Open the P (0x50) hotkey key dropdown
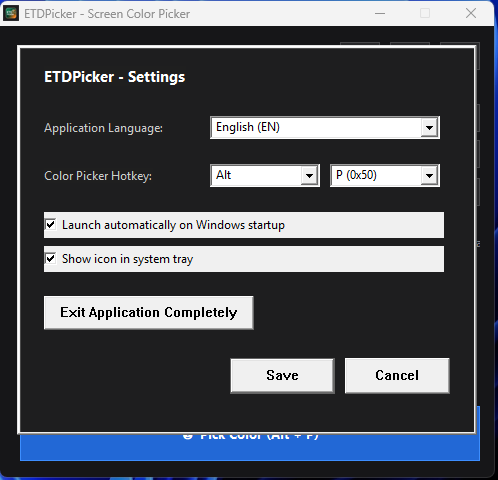Screen dimensions: 498x480 click(x=385, y=175)
